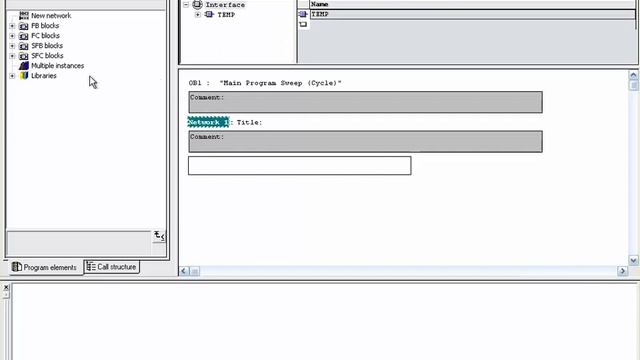Collapse the Interface tree node
This screenshot has width=640, height=360.
tap(186, 4)
